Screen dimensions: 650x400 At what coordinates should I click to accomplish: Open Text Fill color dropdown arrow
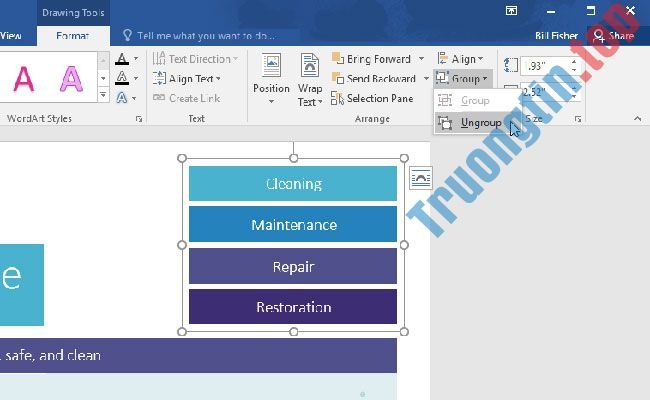click(x=136, y=59)
